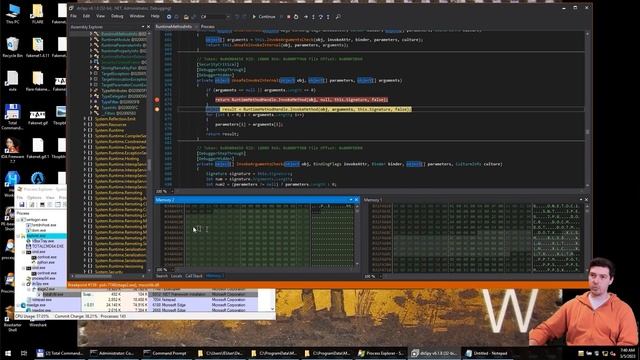Open the Memory 2 panel options dropdown
The height and width of the screenshot is (360, 640).
click(x=351, y=200)
